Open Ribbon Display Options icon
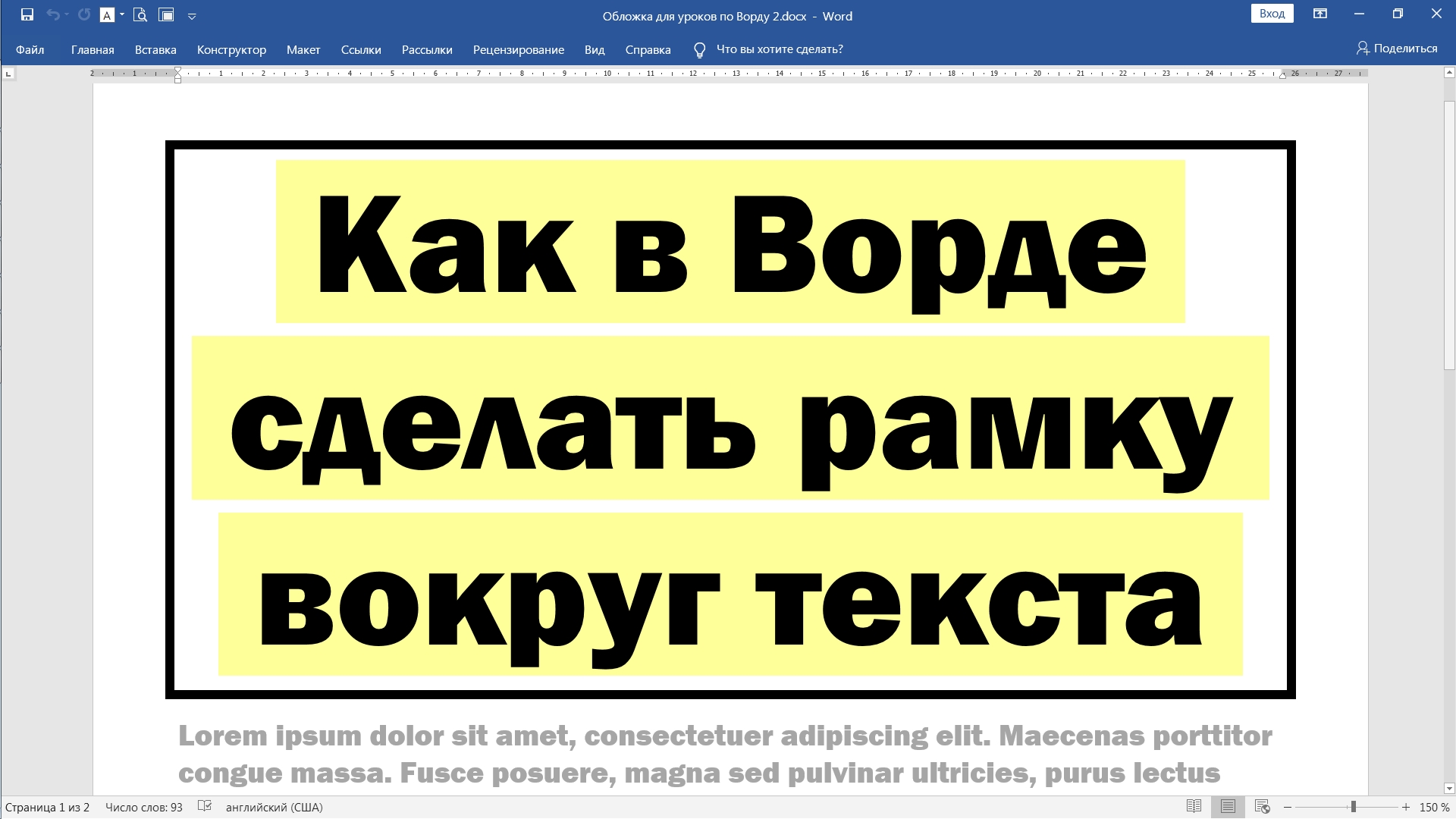1456x819 pixels. (x=1320, y=14)
